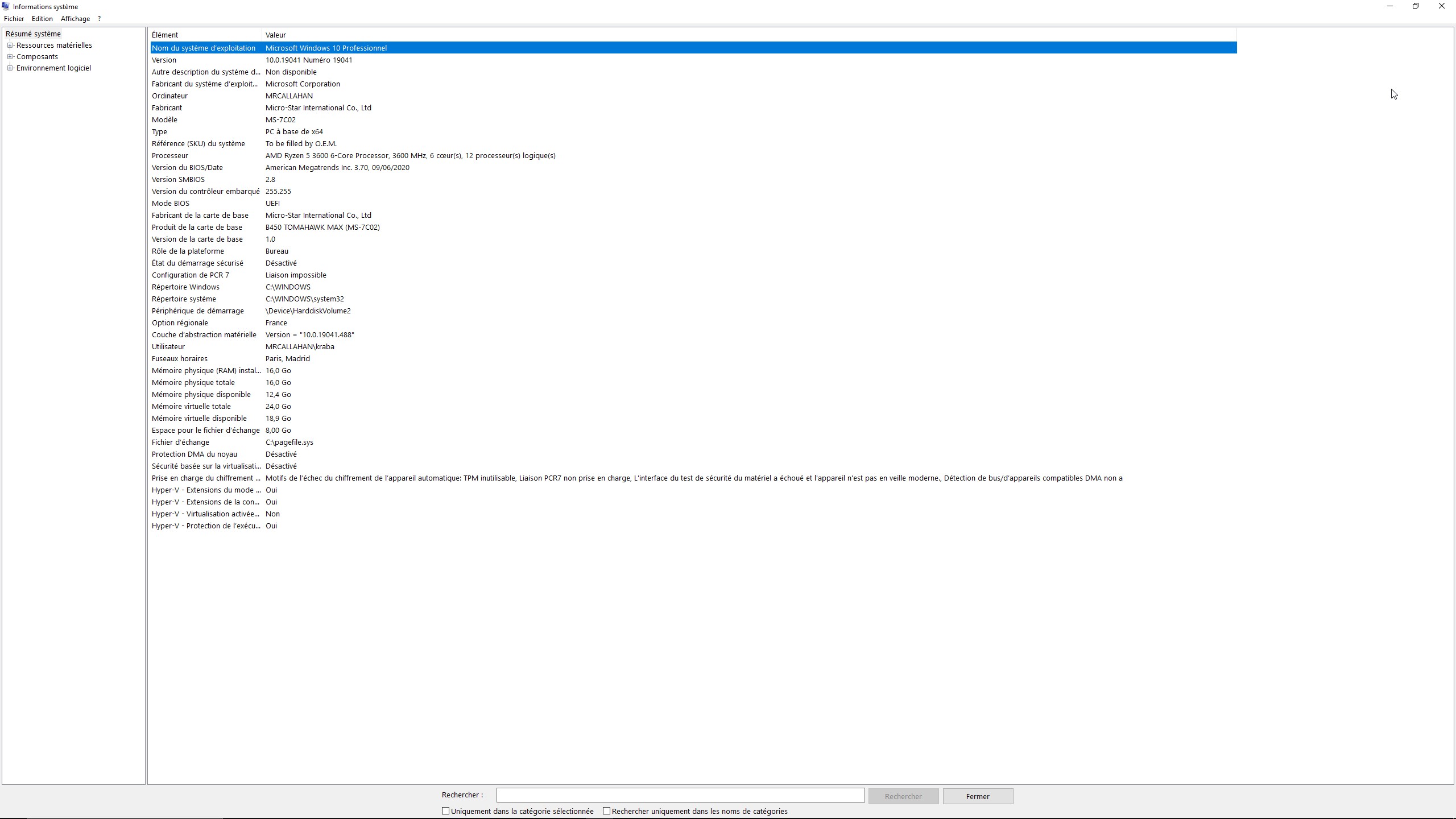
Task: Enable Uniquement dans la catégorie sélectionnée checkbox
Action: (446, 811)
